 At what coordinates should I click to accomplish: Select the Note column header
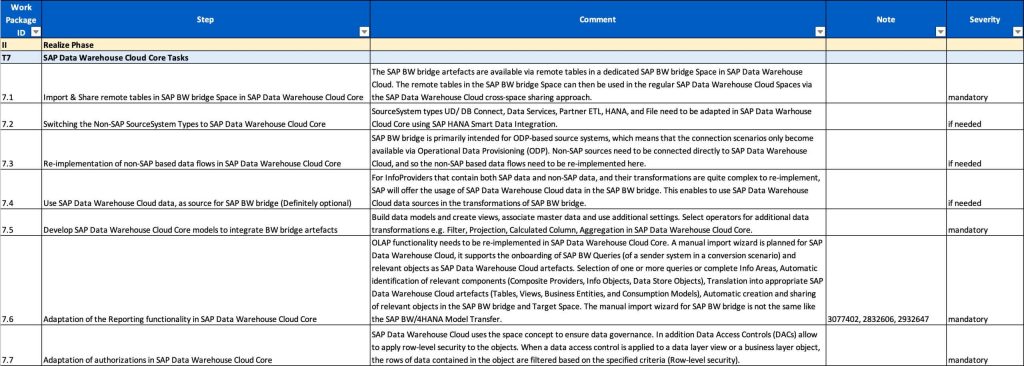coord(886,19)
